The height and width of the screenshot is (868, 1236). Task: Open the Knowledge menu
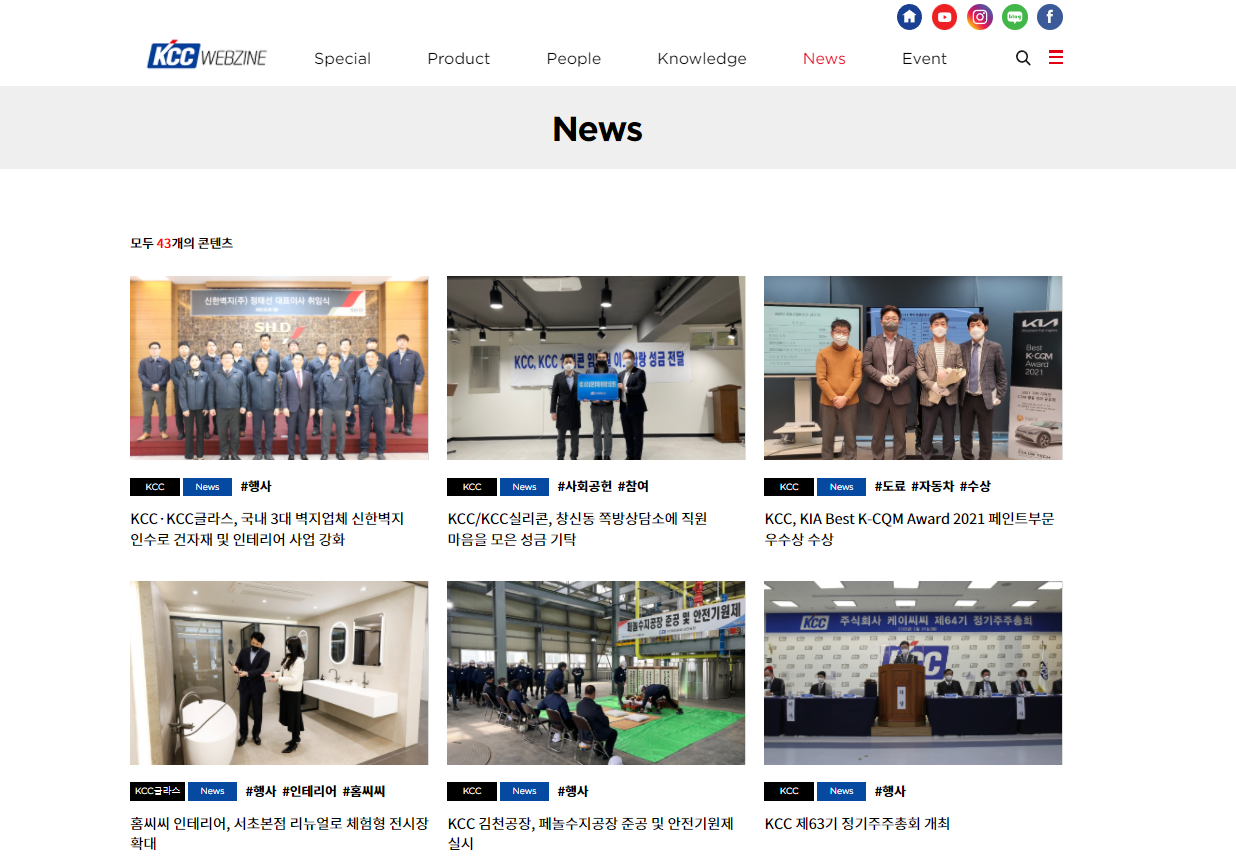coord(702,59)
